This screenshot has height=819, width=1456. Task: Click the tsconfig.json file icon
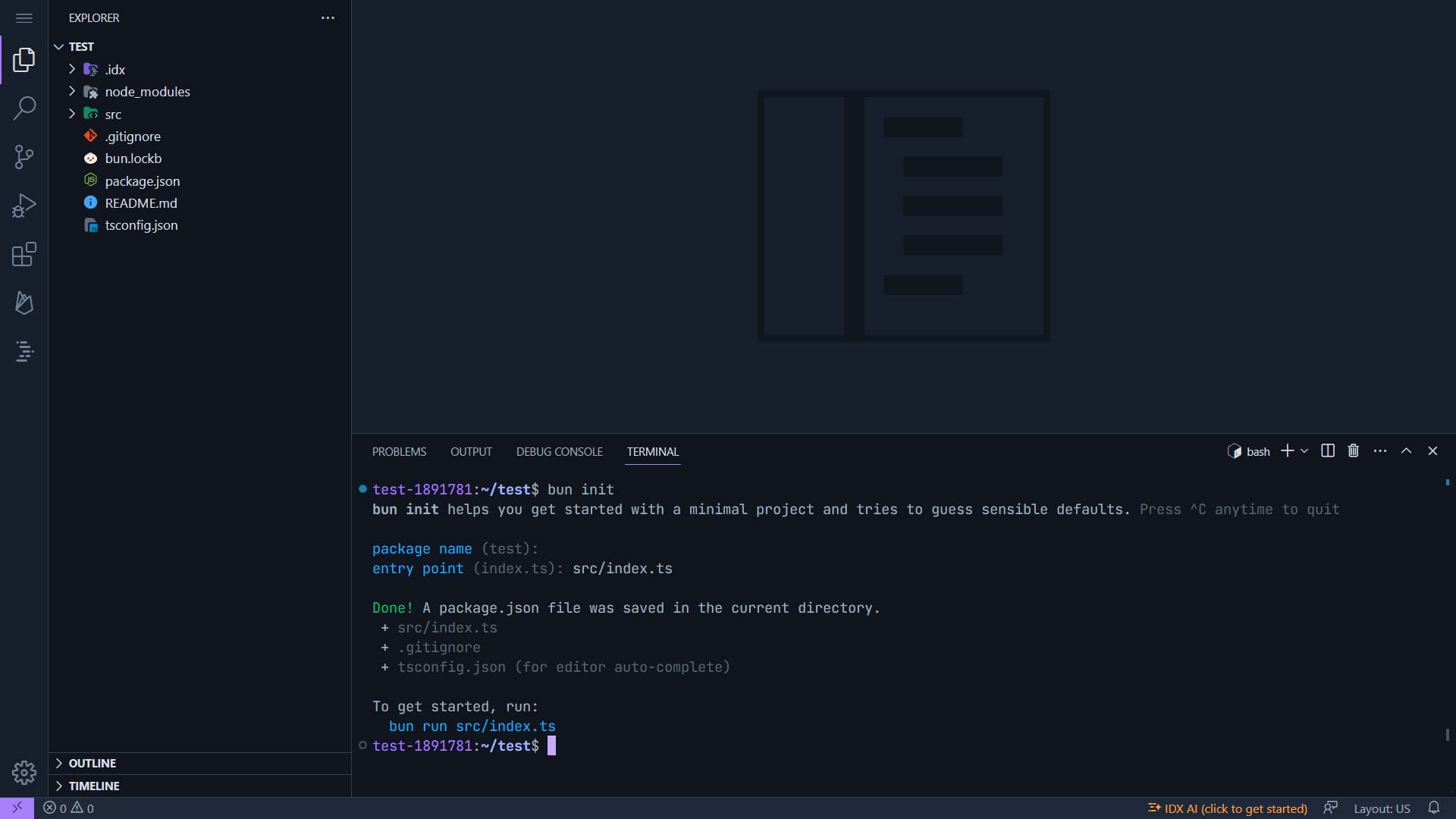pyautogui.click(x=90, y=225)
